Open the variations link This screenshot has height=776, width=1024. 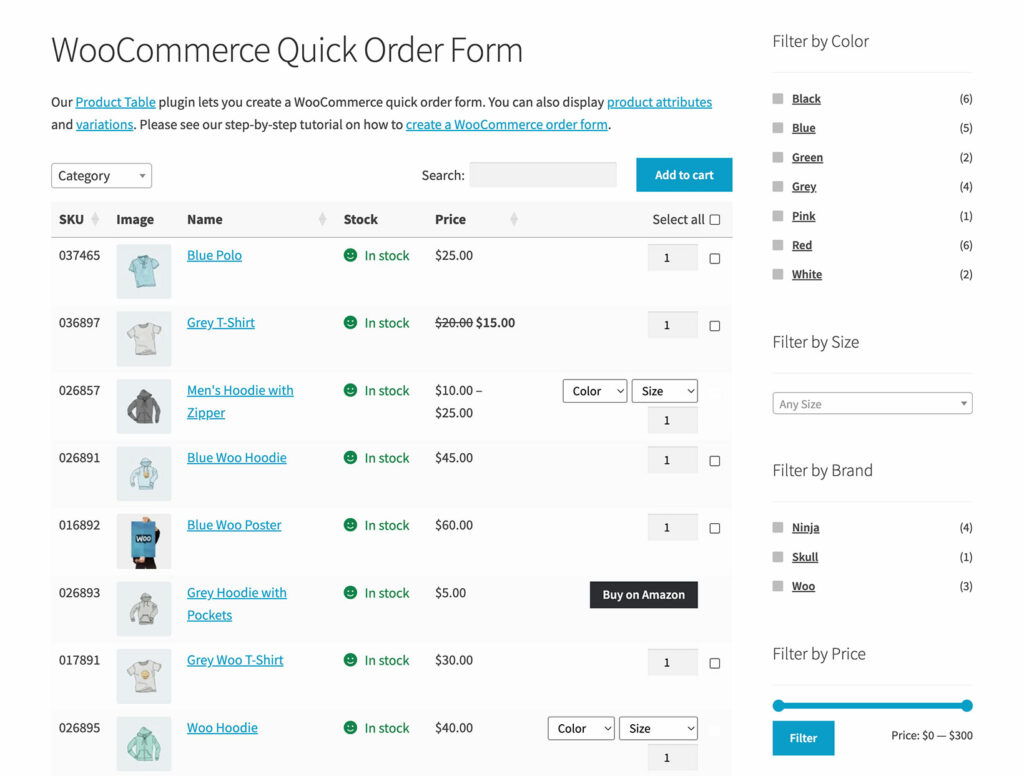(104, 124)
